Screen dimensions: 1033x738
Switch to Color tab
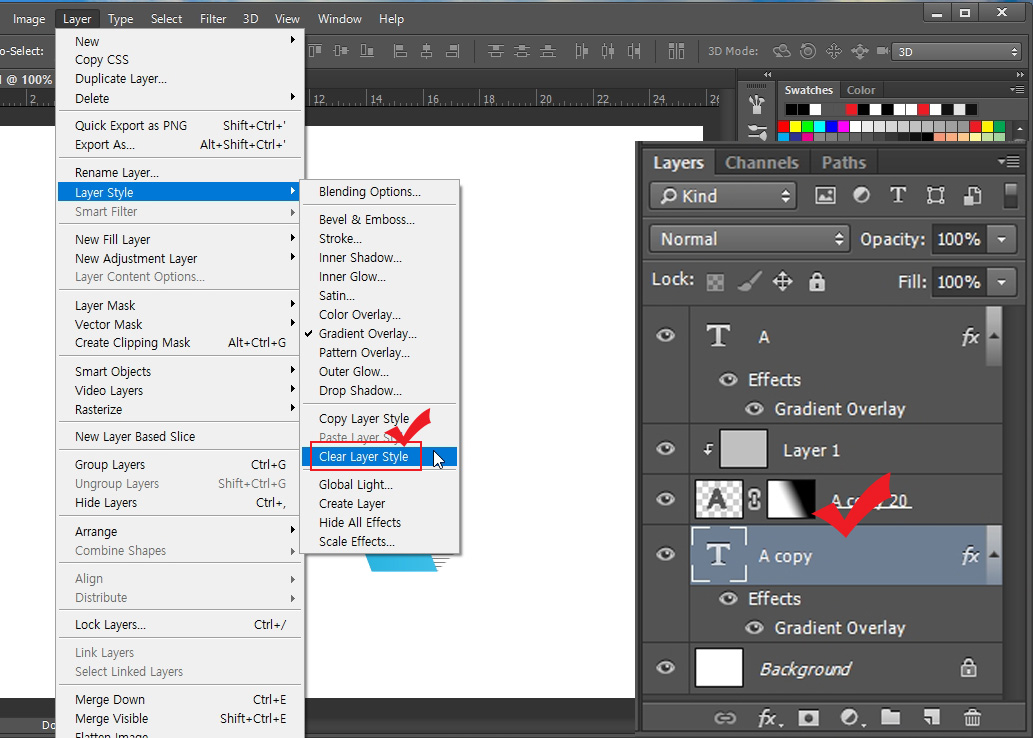point(860,90)
